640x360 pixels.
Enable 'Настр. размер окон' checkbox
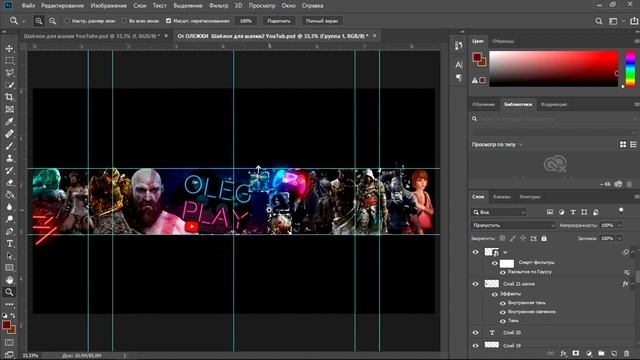pos(67,21)
